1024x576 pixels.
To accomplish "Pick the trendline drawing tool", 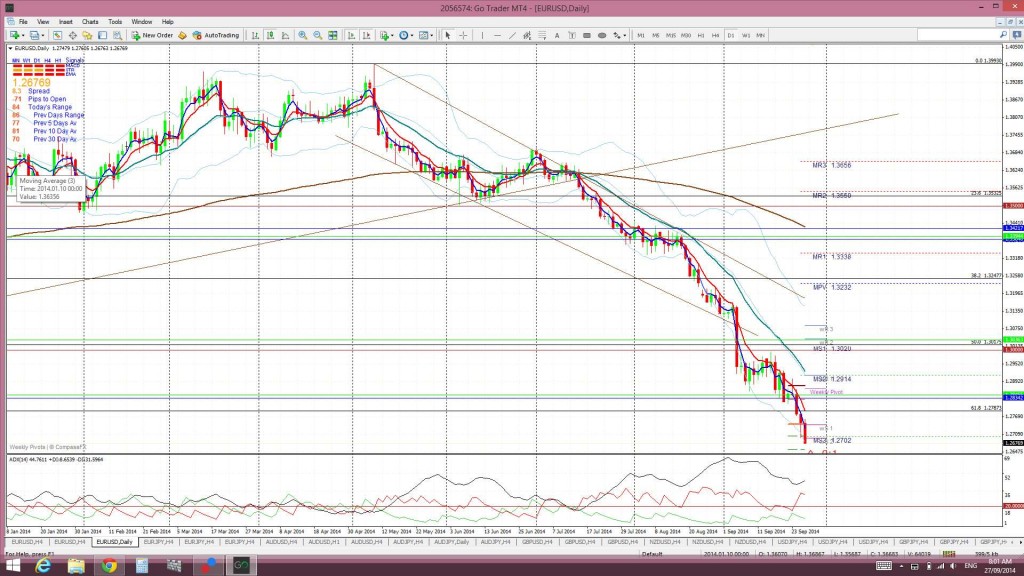I will [x=513, y=35].
